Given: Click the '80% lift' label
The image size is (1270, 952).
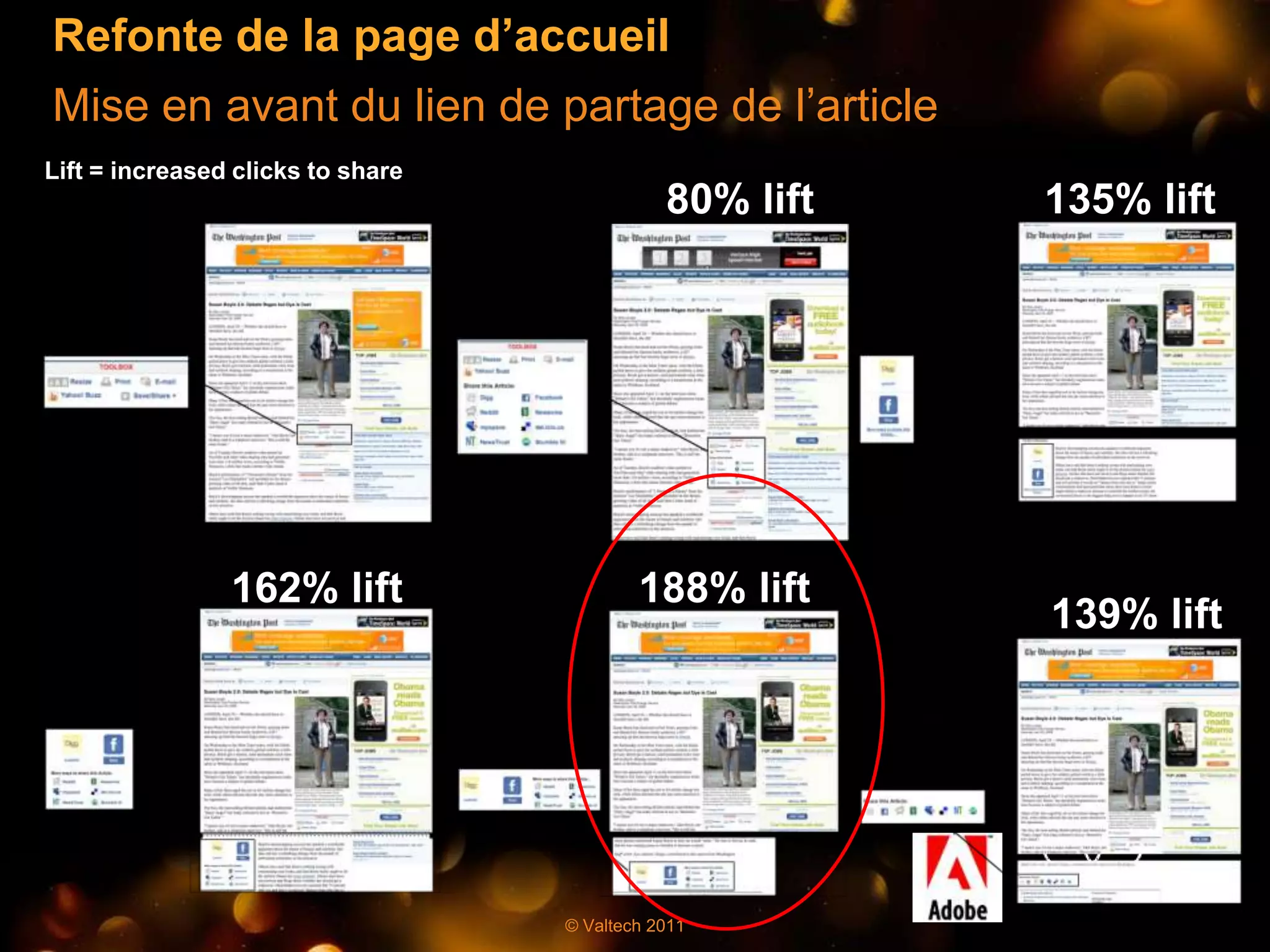Looking at the screenshot, I should point(740,199).
